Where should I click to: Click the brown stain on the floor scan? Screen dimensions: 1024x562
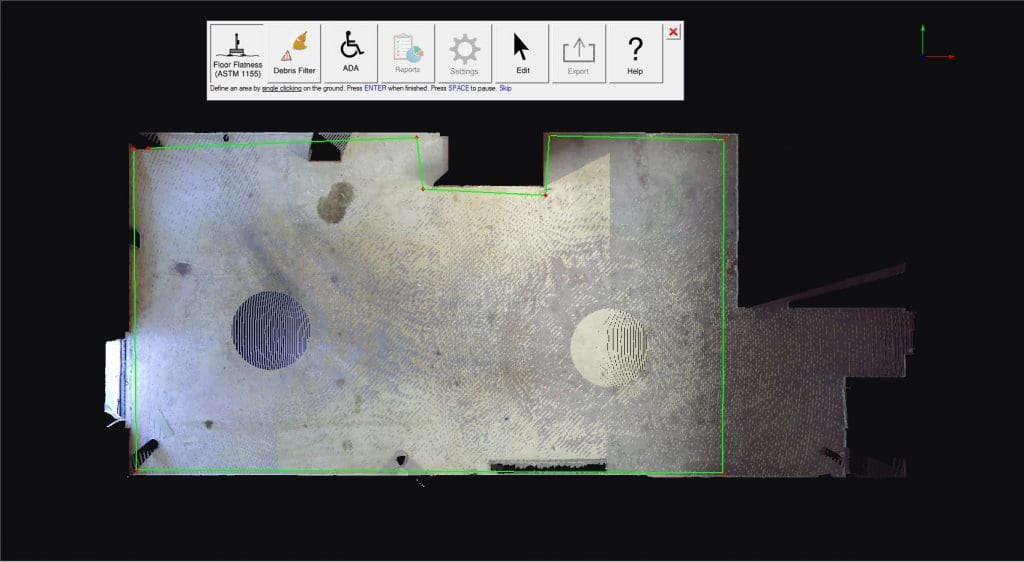point(336,202)
